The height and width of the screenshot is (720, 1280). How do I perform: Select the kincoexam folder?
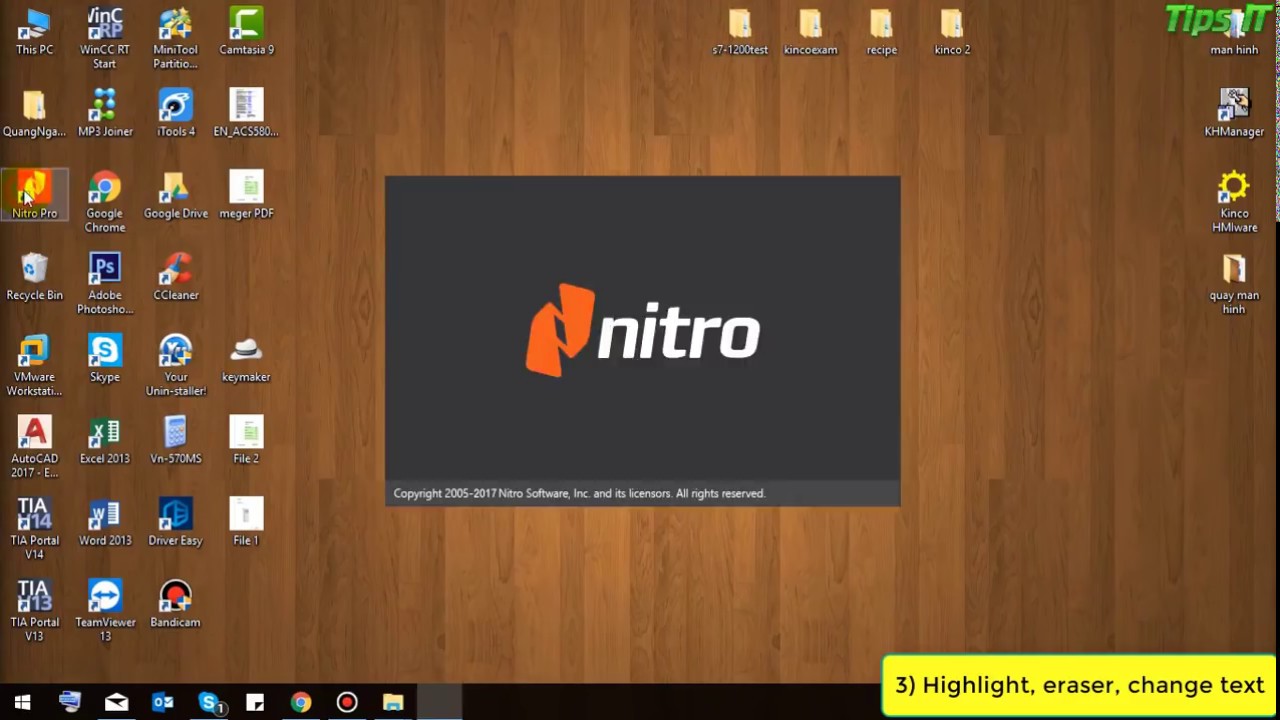point(810,31)
